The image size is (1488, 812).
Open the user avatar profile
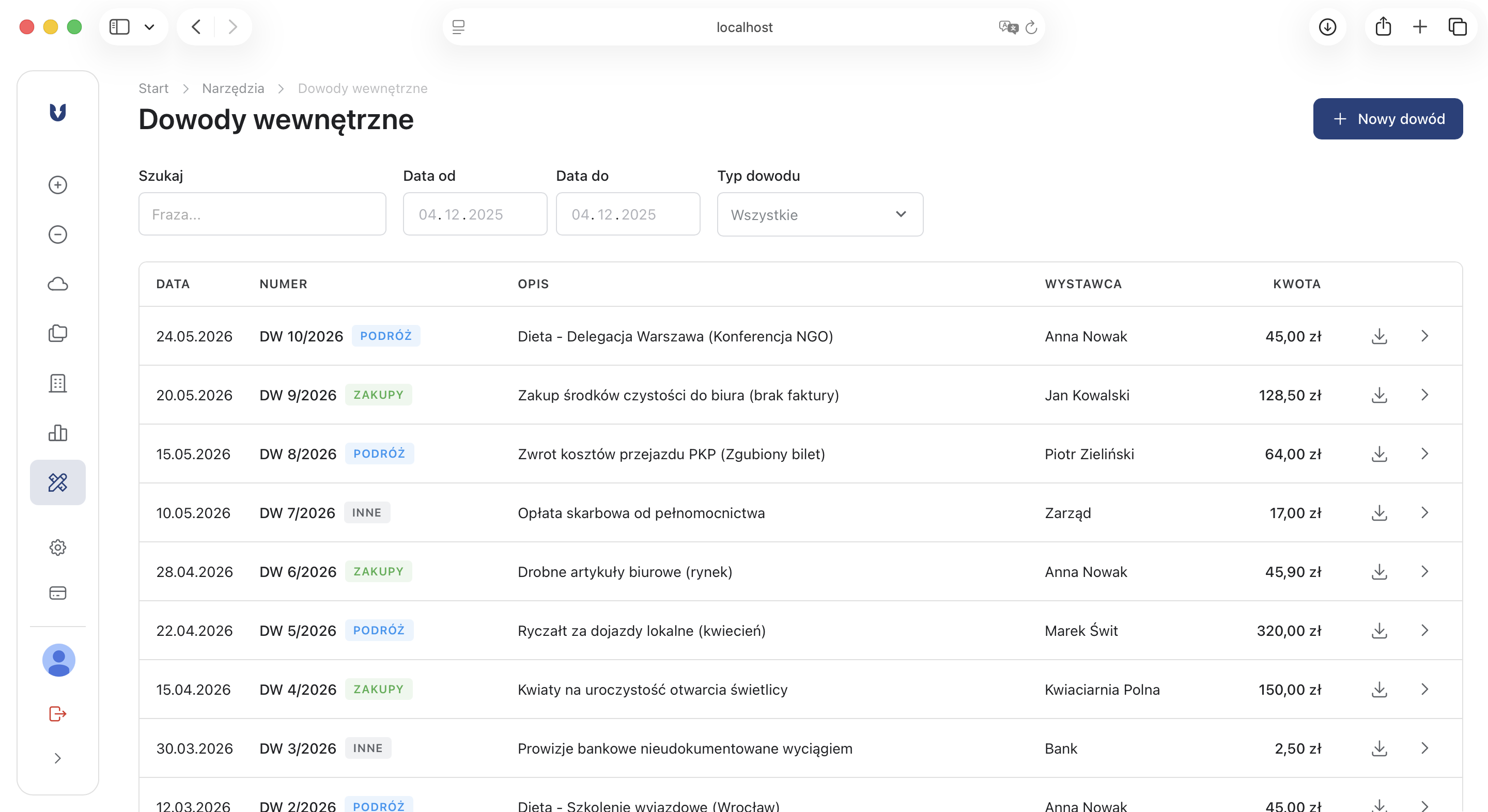[x=59, y=660]
